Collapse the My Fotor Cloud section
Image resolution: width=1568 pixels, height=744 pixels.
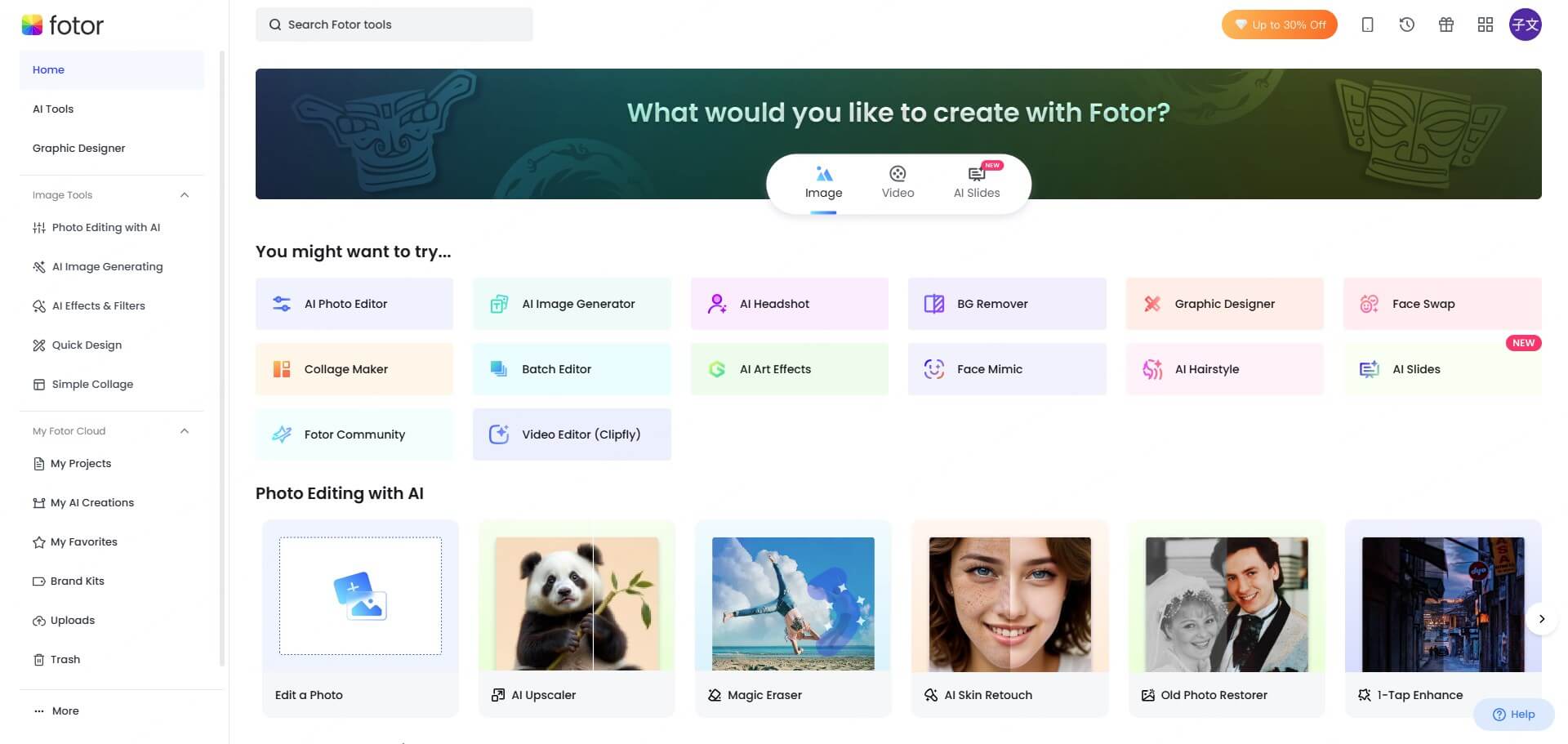(x=185, y=431)
